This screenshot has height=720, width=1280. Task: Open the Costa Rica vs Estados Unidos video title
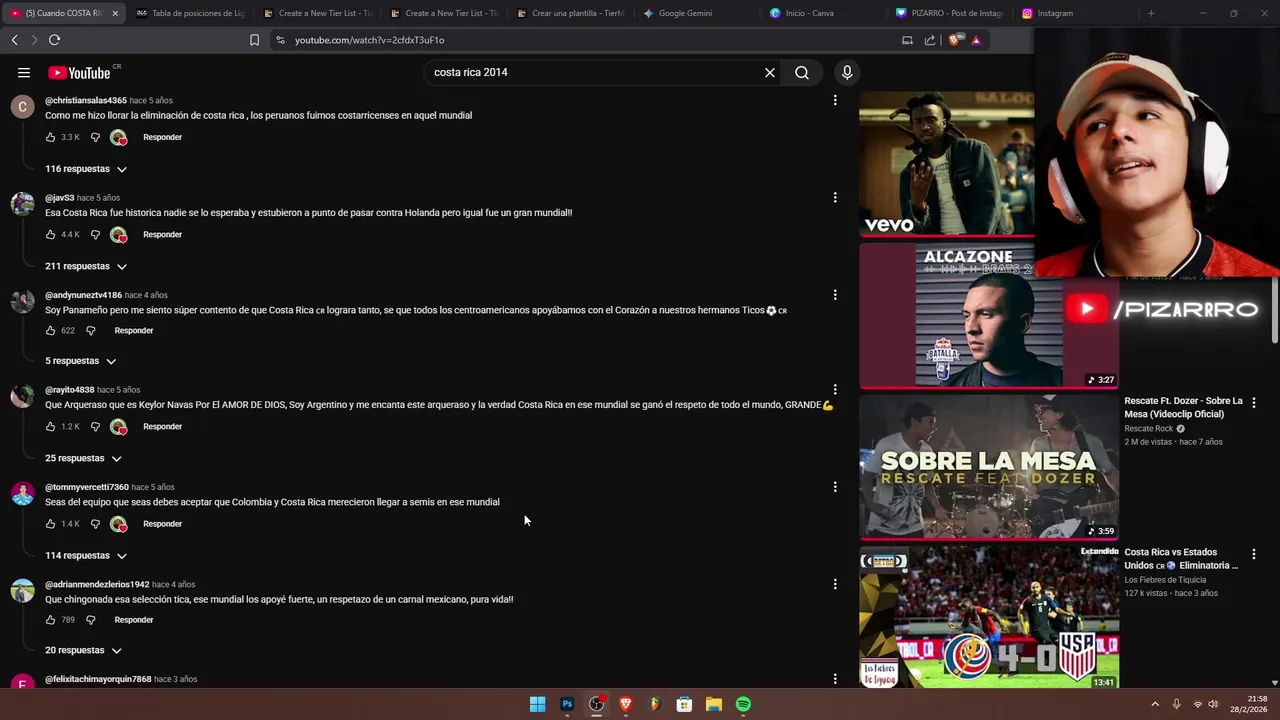coord(1183,558)
